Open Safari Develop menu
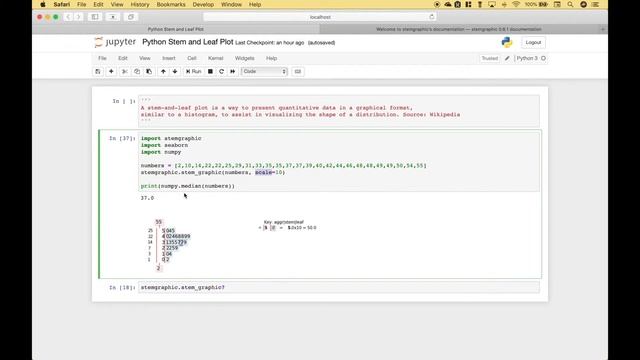Image resolution: width=640 pixels, height=360 pixels. pos(203,4)
